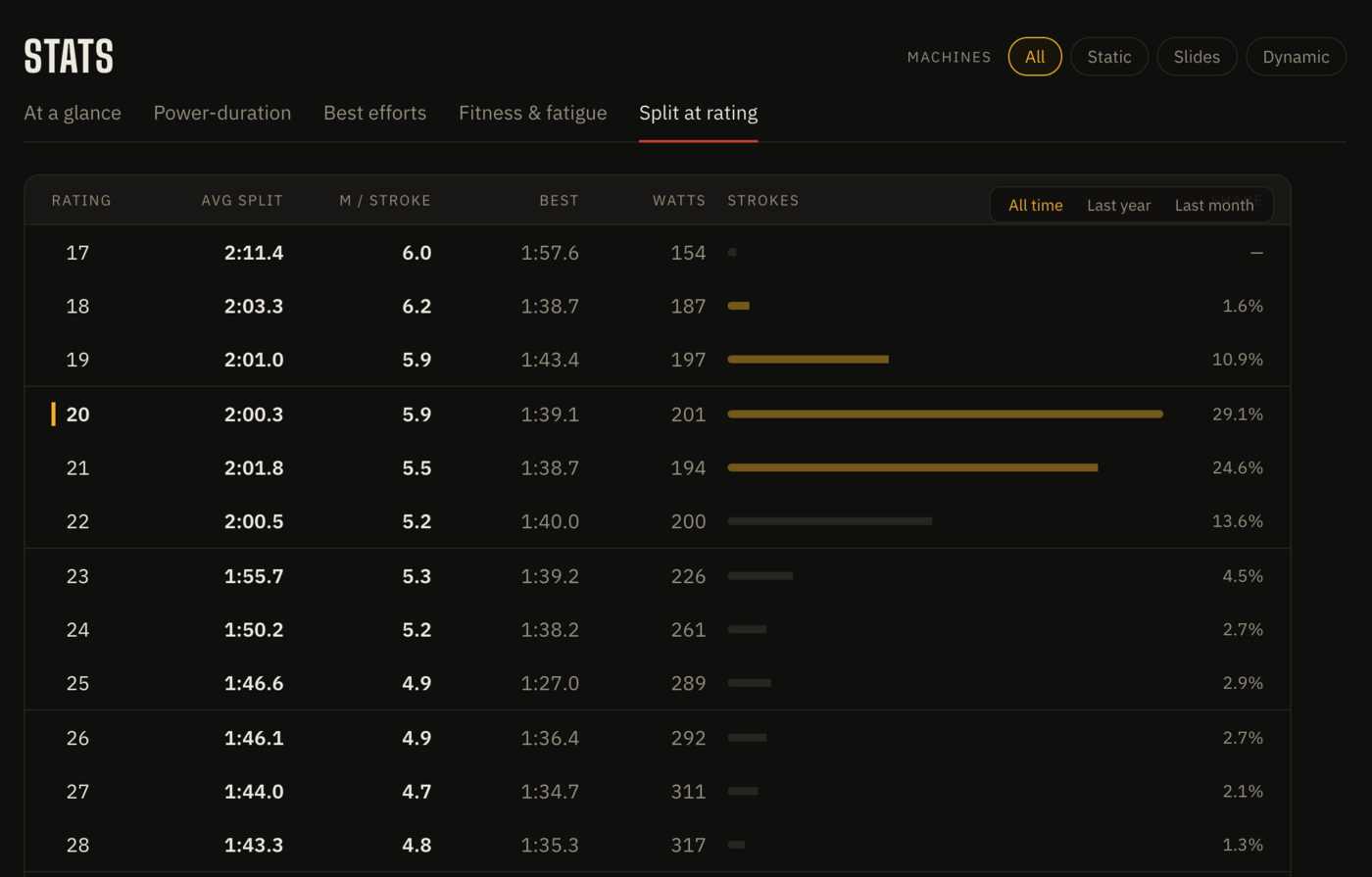Click the 29.1% strokes bar
The width and height of the screenshot is (1372, 877).
(x=945, y=414)
